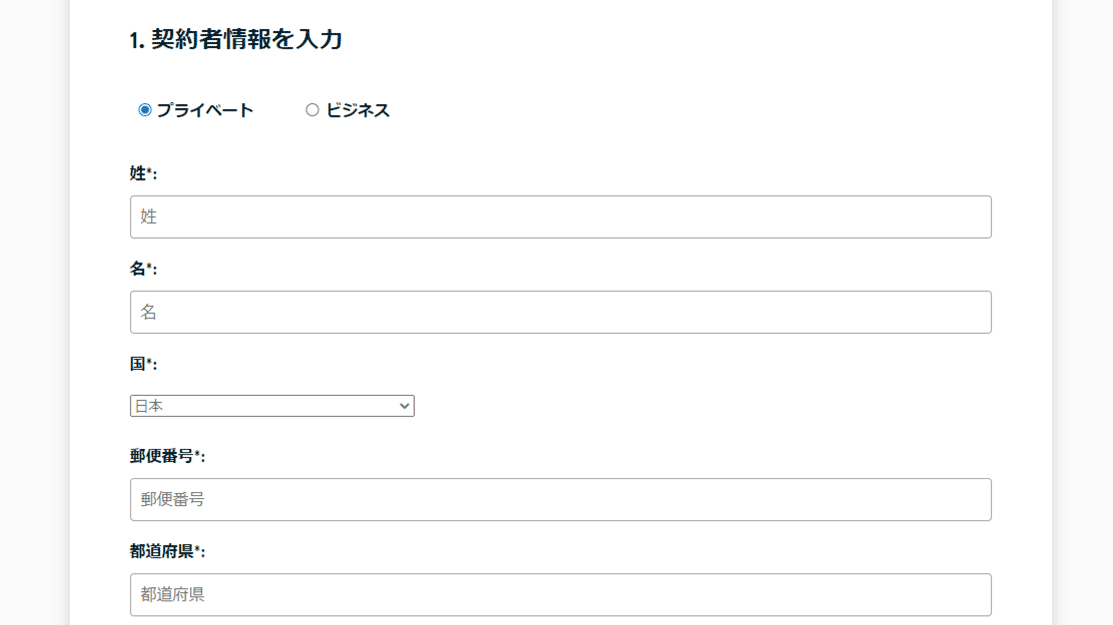Focus the 名 given name input field
Viewport: 1113px width, 625px height.
[x=561, y=312]
